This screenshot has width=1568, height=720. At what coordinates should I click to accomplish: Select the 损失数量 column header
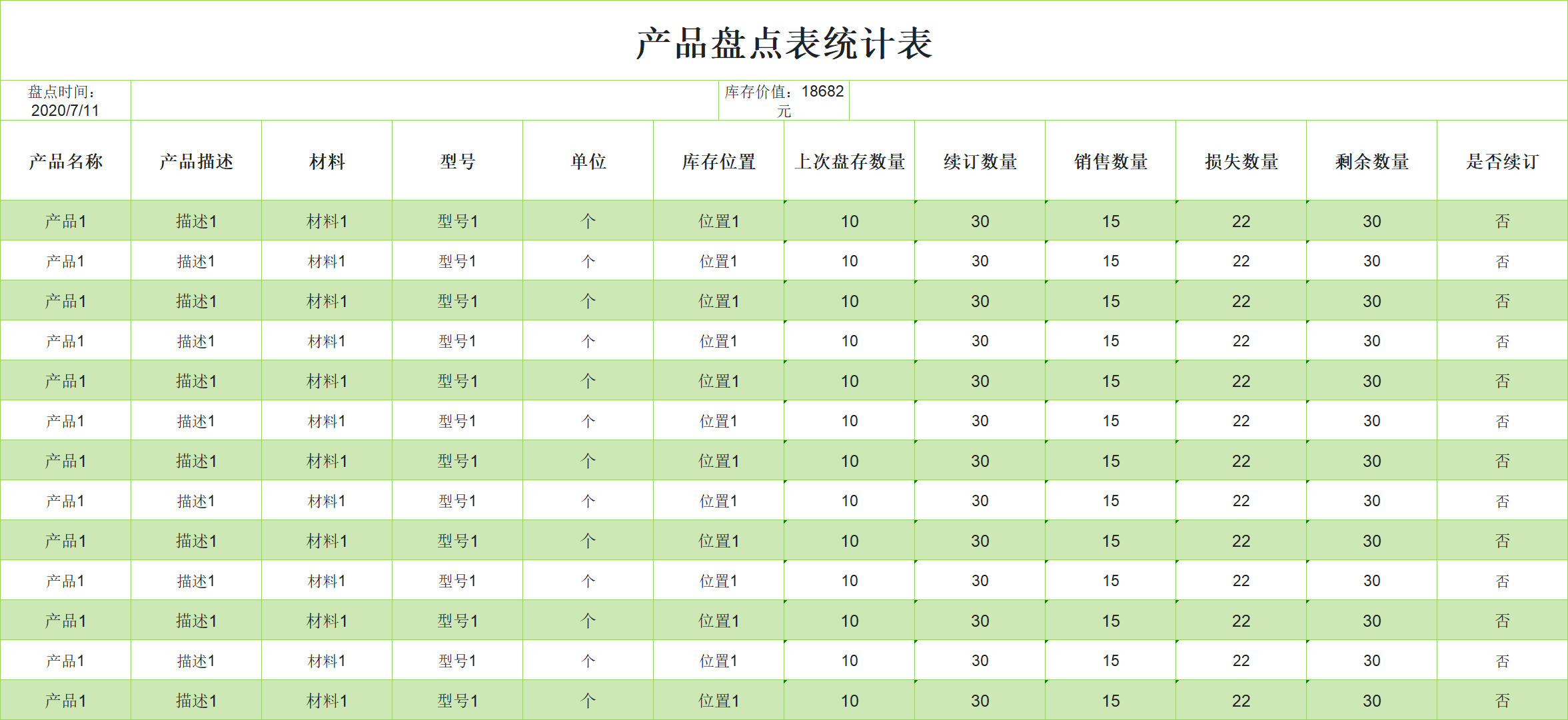(x=1241, y=161)
